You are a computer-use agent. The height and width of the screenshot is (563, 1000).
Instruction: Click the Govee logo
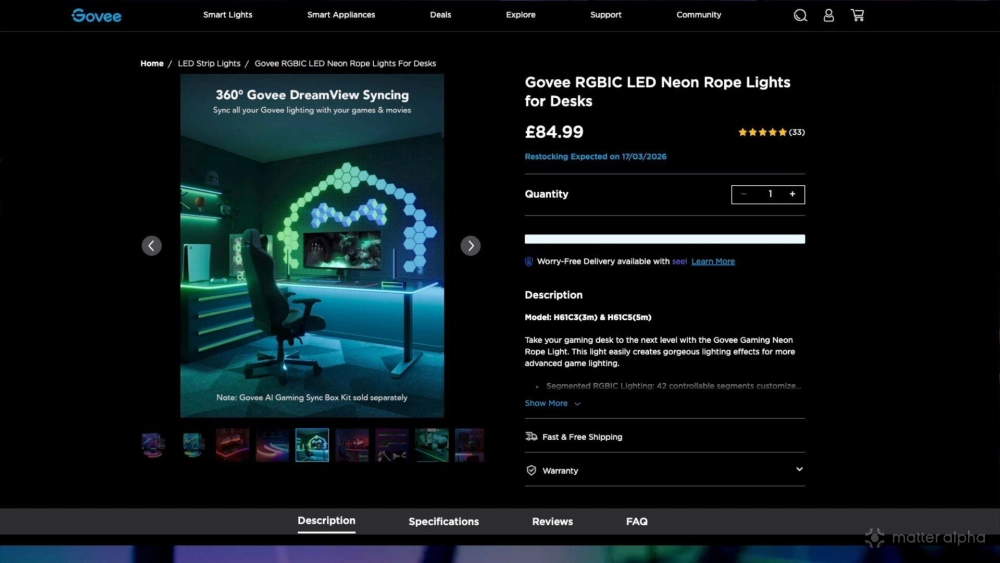[96, 15]
